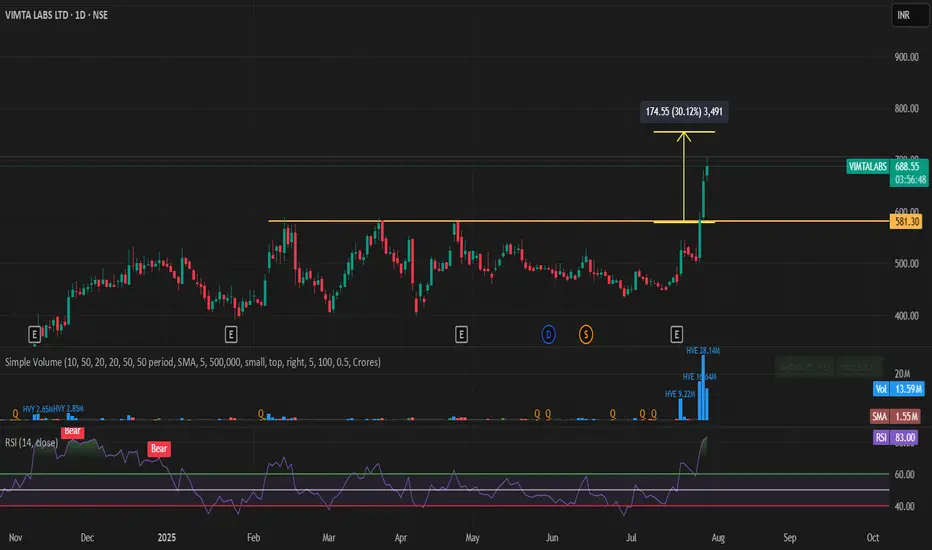Click the 800.00 price axis label
The width and height of the screenshot is (932, 550).
[906, 108]
